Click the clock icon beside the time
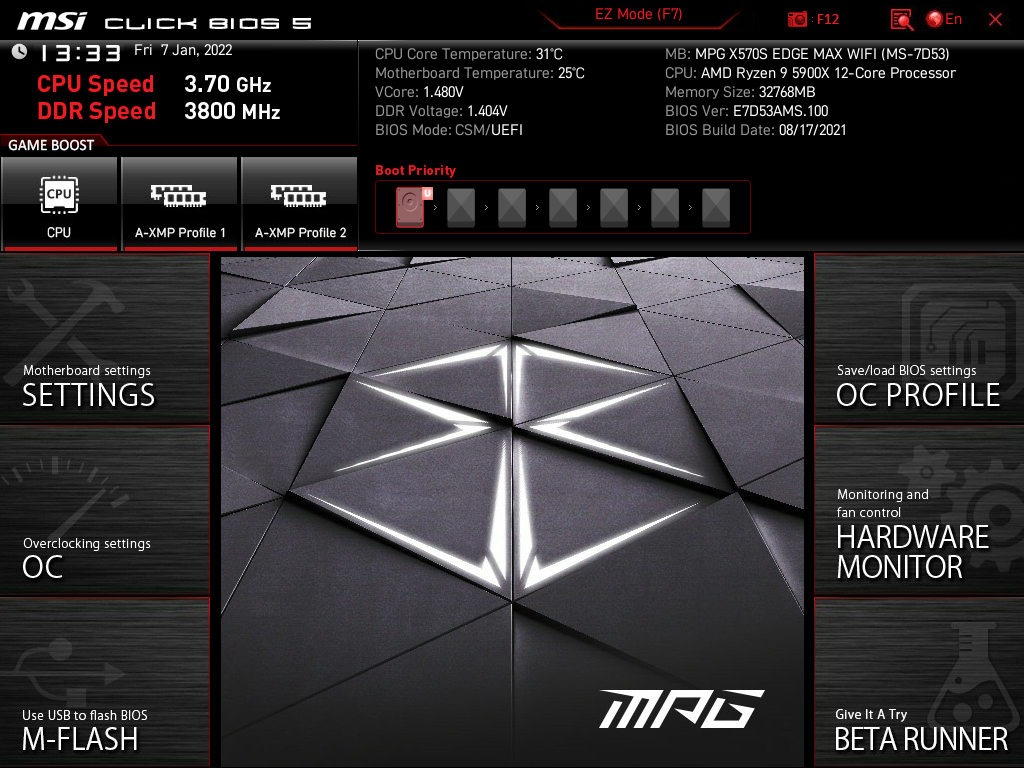Screen dimensions: 1024x768 (x=20, y=52)
